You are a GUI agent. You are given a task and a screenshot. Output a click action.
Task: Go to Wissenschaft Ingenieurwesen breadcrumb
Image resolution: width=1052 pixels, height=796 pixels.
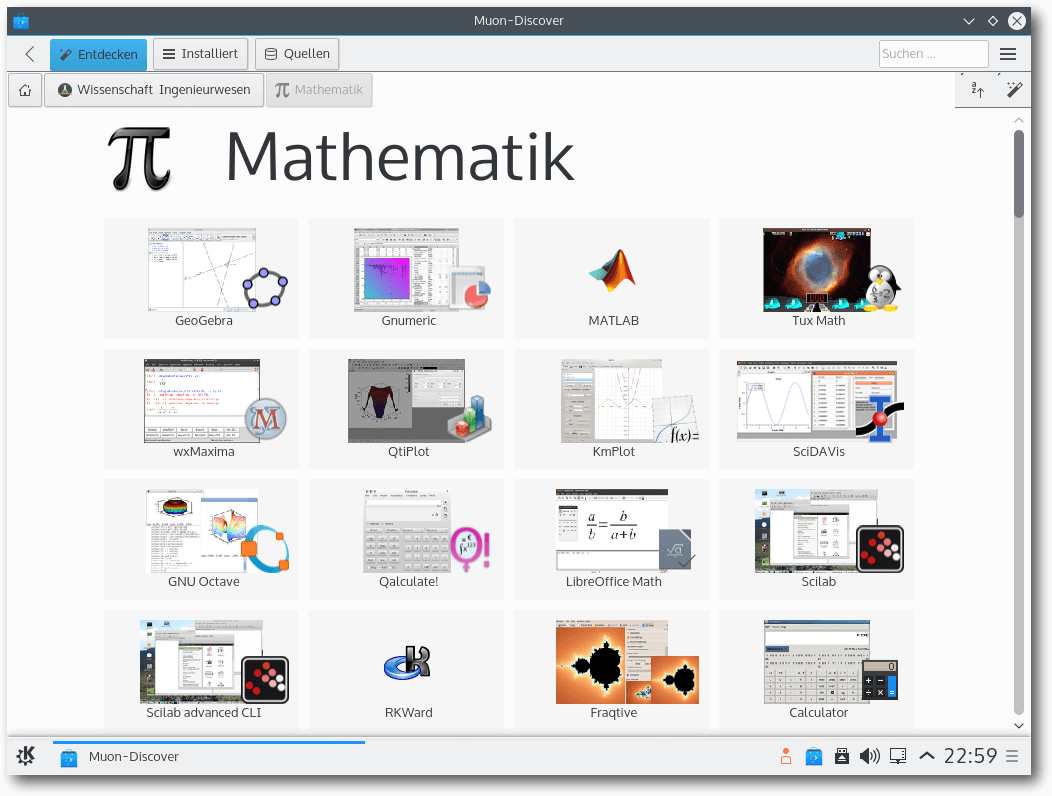[x=154, y=90]
